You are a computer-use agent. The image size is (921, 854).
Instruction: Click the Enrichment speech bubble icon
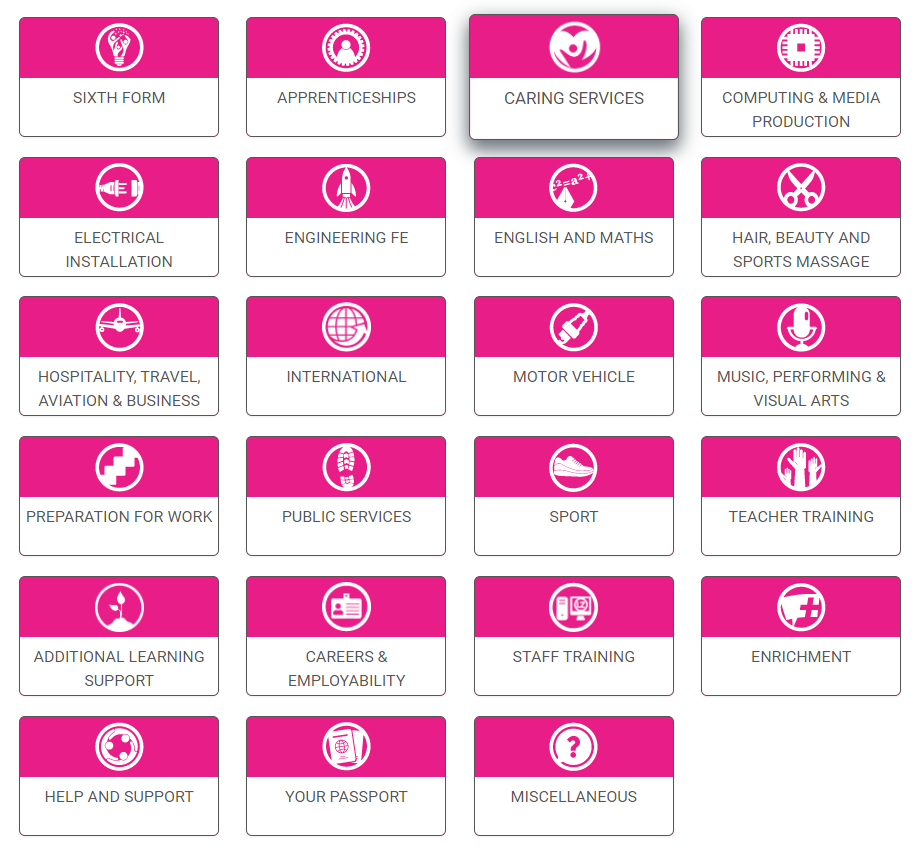pos(801,607)
